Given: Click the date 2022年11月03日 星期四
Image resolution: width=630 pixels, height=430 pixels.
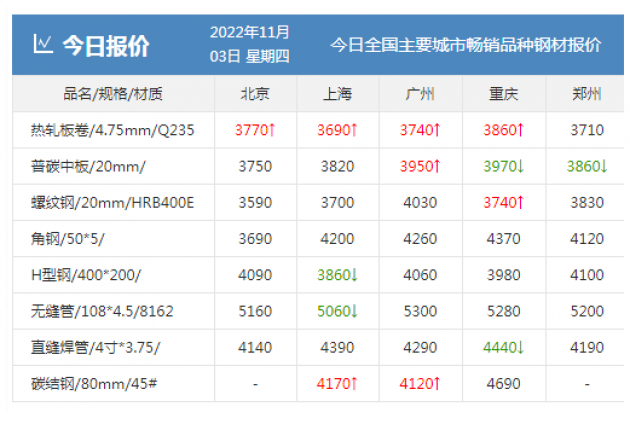Looking at the screenshot, I should 249,45.
